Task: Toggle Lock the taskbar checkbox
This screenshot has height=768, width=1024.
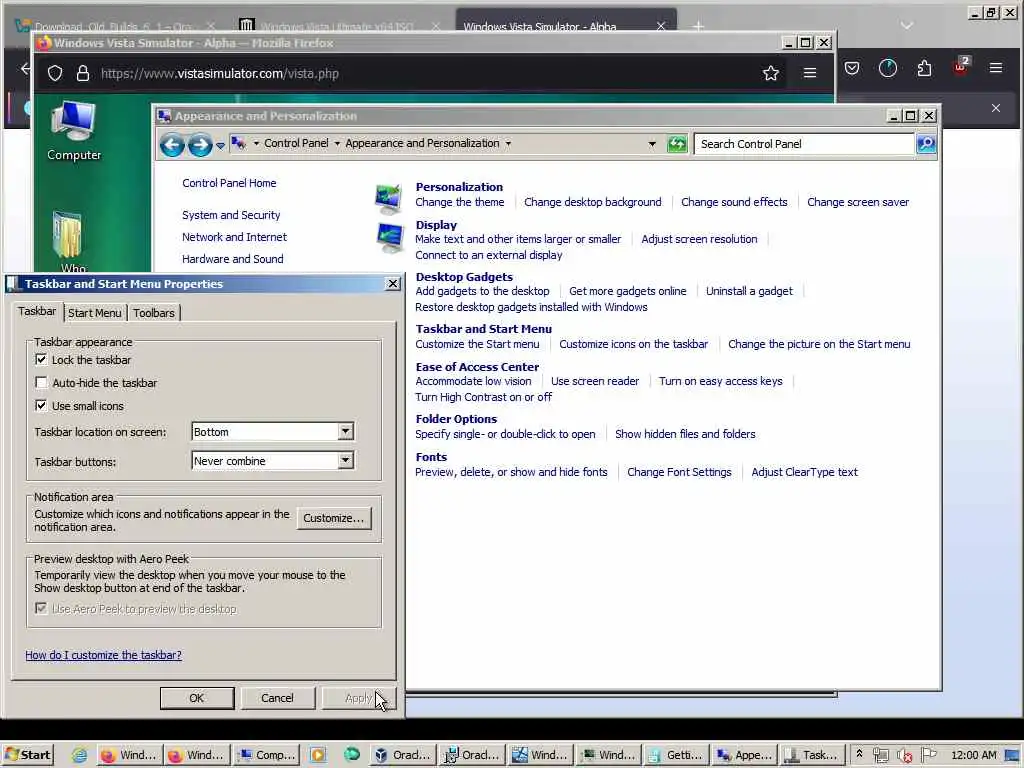Action: click(41, 360)
